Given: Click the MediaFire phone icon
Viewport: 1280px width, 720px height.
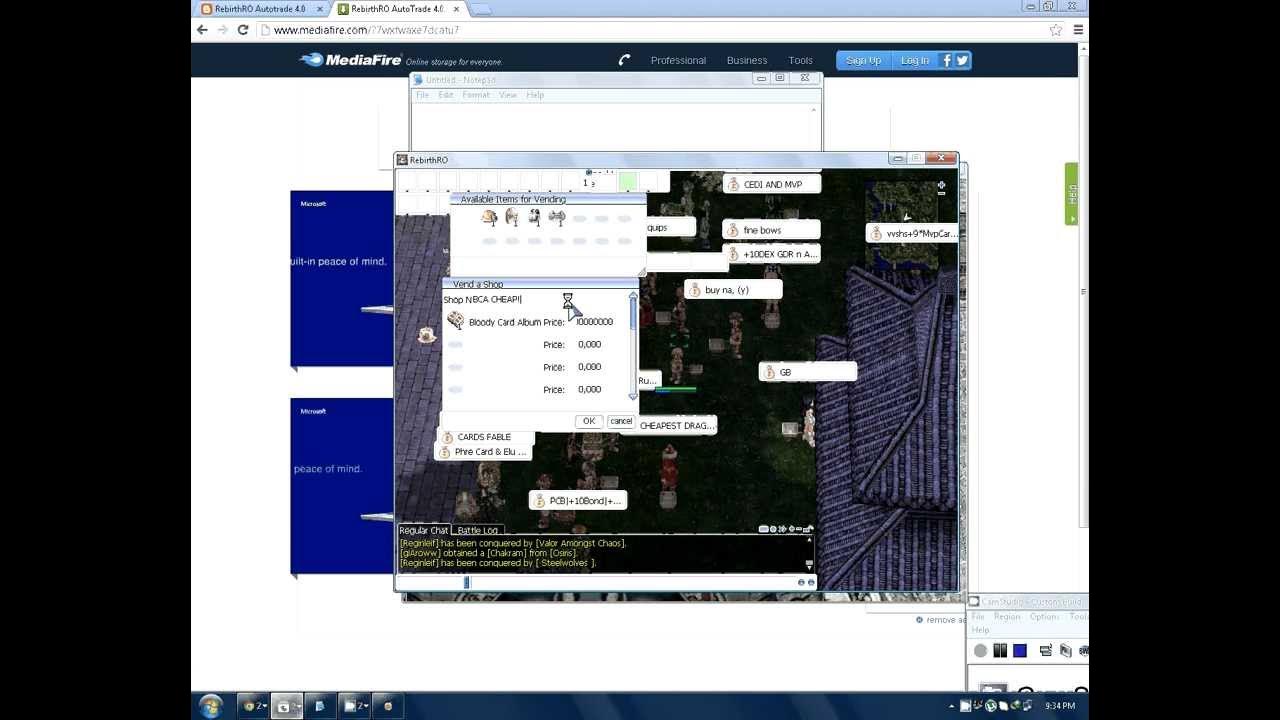Looking at the screenshot, I should [624, 60].
